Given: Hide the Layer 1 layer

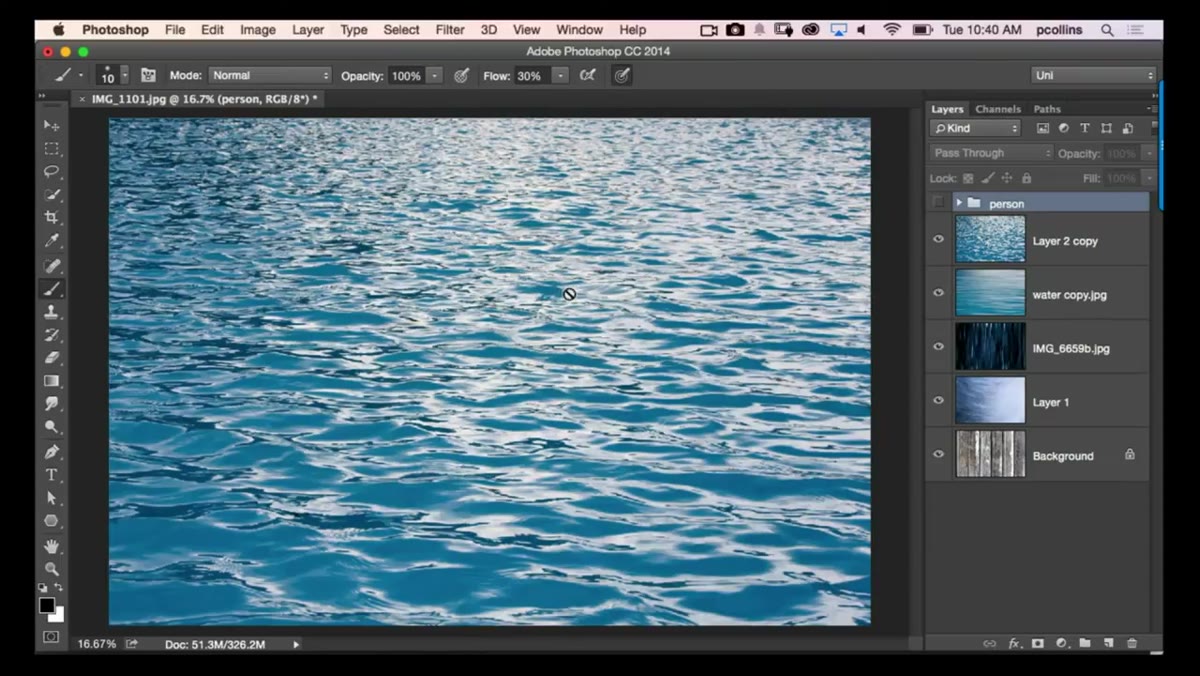Looking at the screenshot, I should pos(938,401).
